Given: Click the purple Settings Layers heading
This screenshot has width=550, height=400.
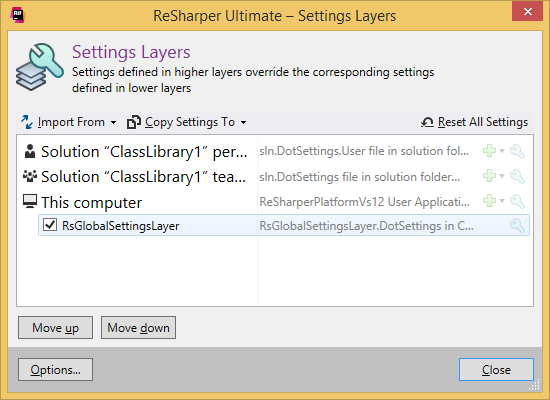Looking at the screenshot, I should click(x=131, y=52).
